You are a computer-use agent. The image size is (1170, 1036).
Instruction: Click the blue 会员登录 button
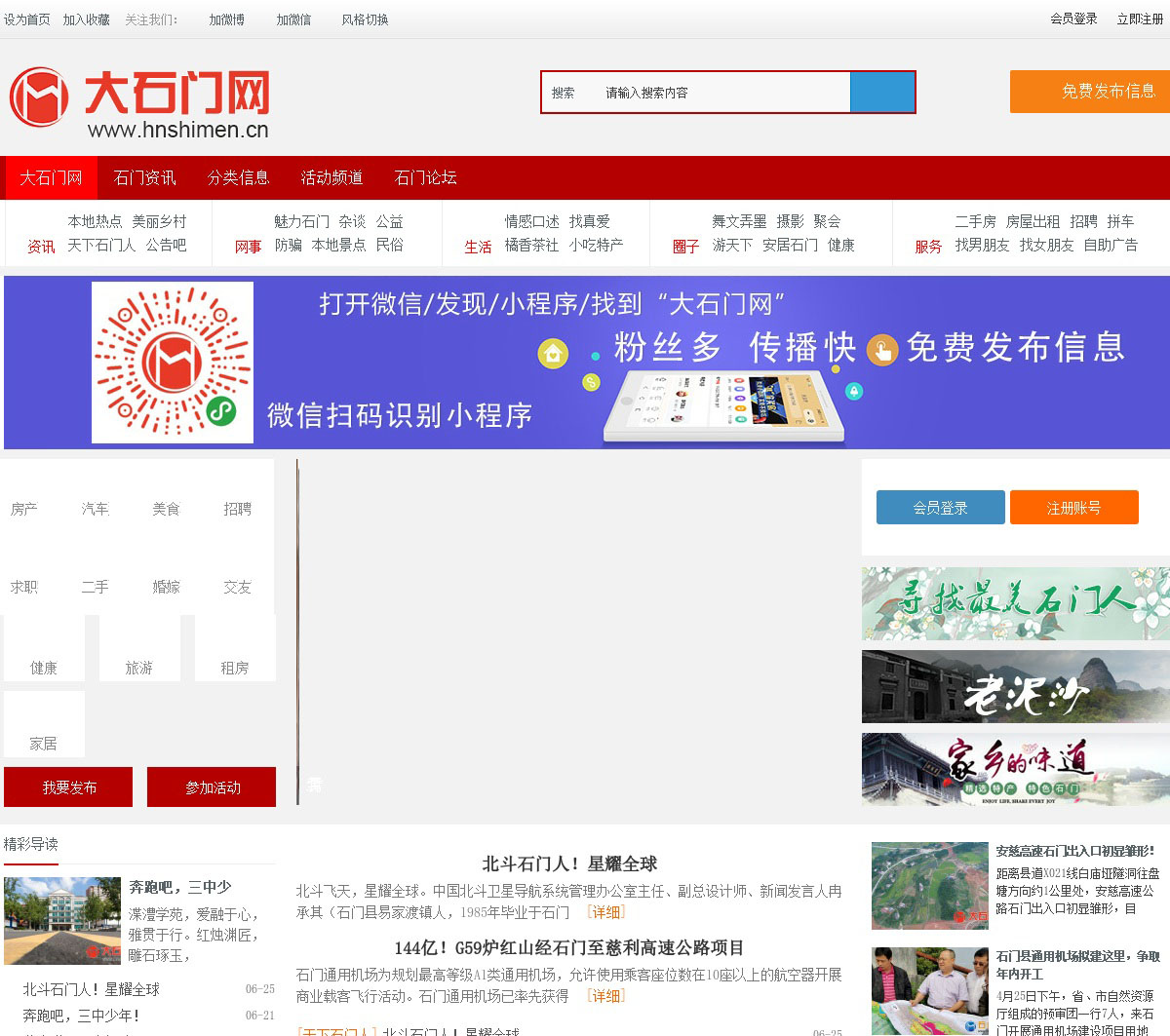[x=940, y=508]
